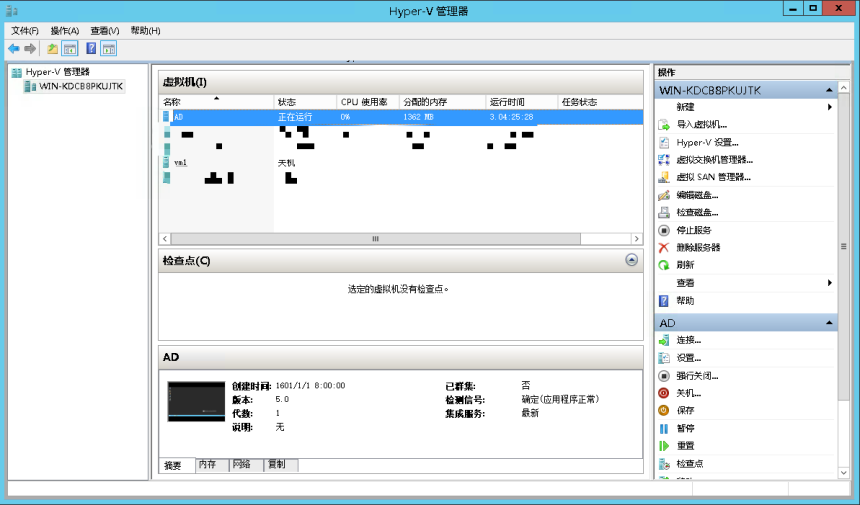Screen dimensions: 860x505
Task: Click the 关机 status of vm1
Action: pos(286,163)
